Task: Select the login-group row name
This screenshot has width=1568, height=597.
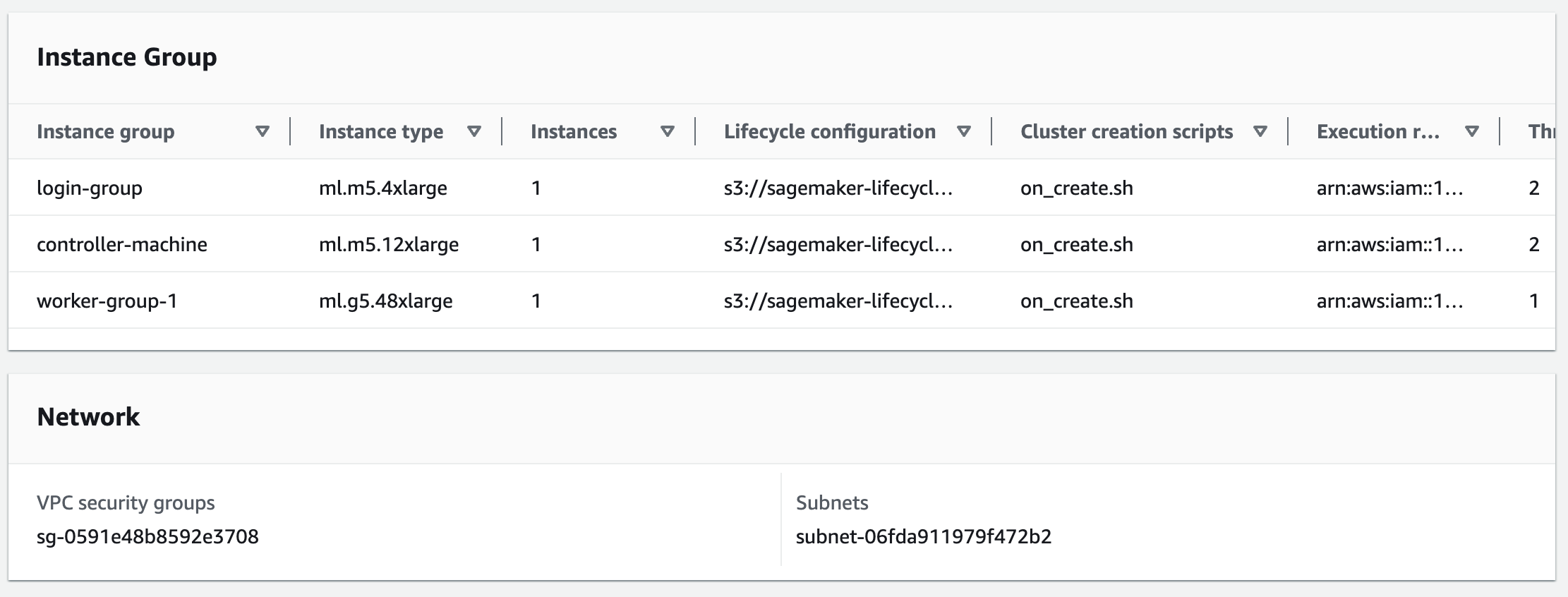Action: 90,188
